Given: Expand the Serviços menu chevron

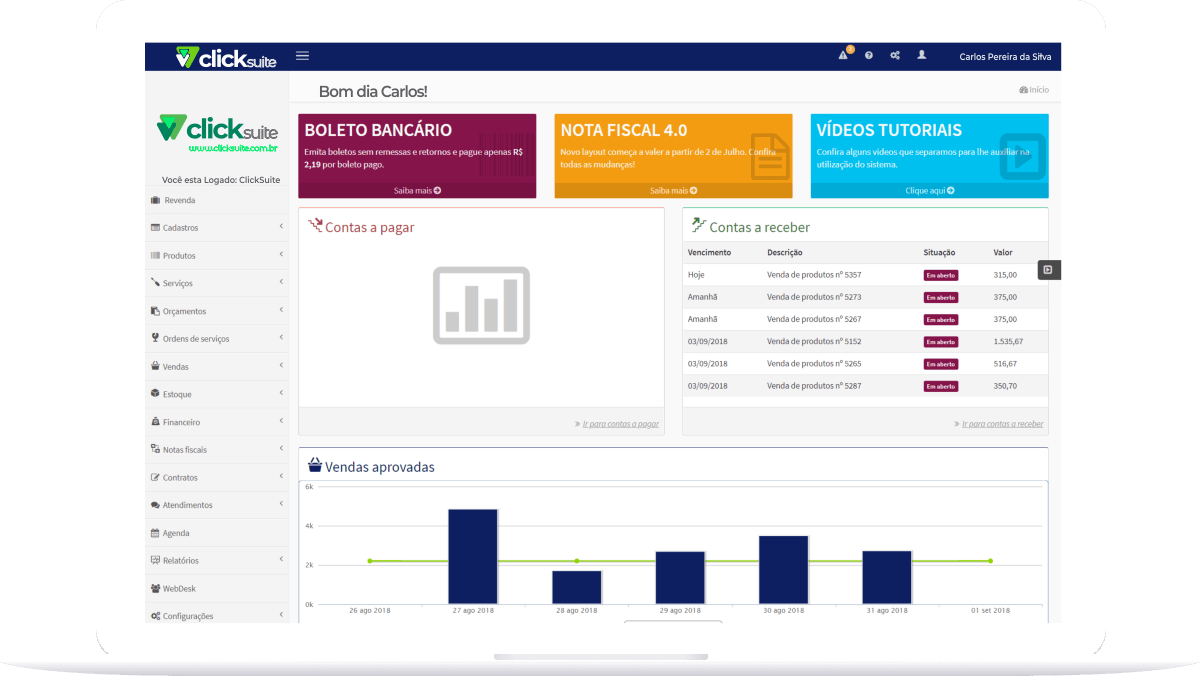Looking at the screenshot, I should point(282,282).
